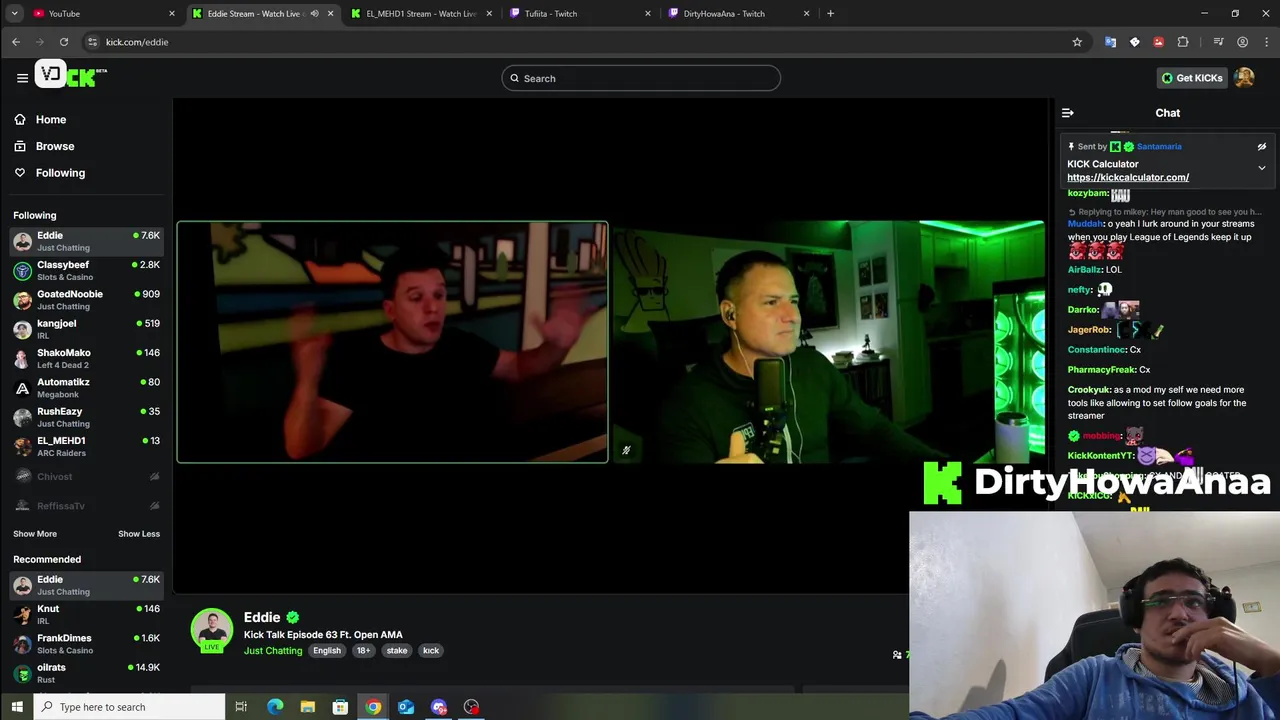The width and height of the screenshot is (1280, 720).
Task: Click the Get KICKs button
Action: pos(1192,78)
